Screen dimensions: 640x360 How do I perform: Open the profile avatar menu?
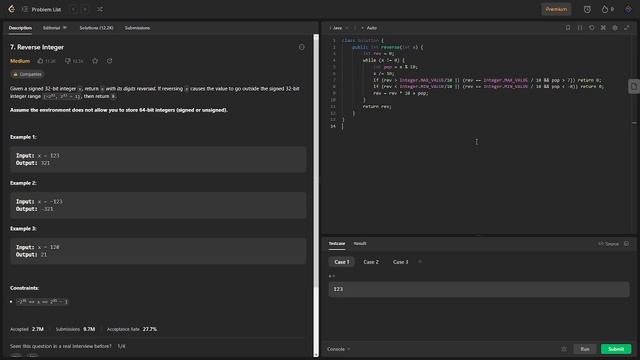click(628, 9)
